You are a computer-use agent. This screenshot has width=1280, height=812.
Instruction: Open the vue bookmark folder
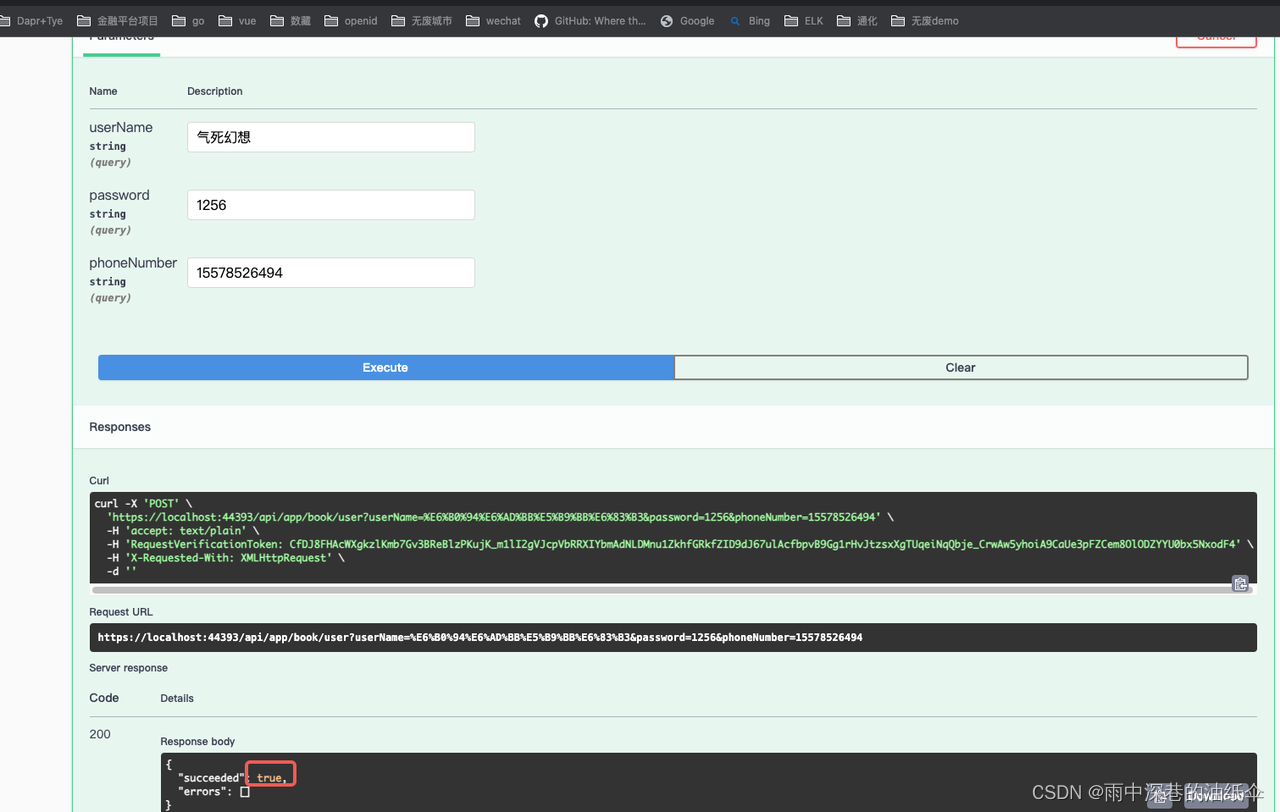tap(237, 21)
